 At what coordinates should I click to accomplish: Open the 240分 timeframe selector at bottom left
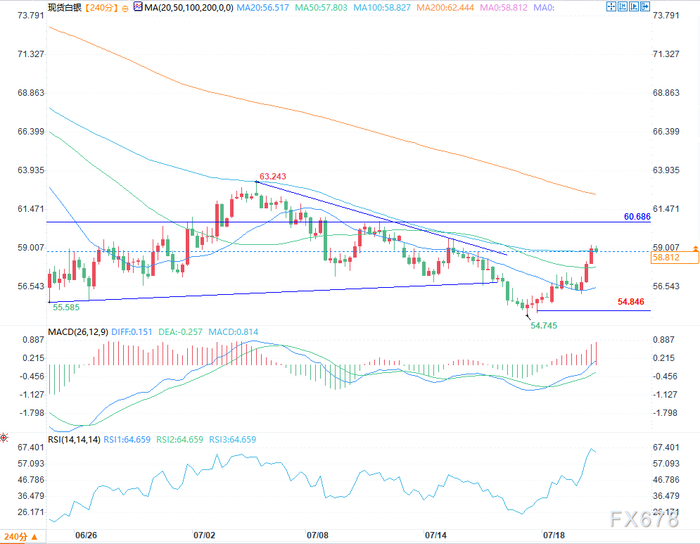click(x=21, y=536)
